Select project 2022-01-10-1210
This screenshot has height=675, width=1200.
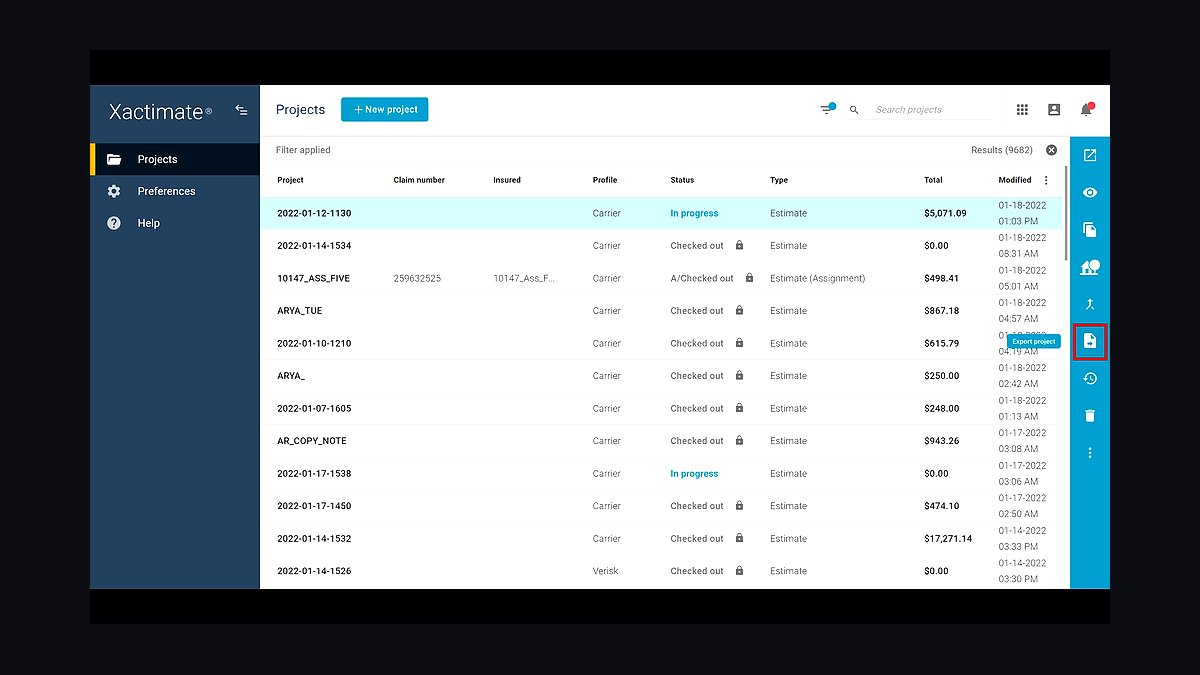(314, 343)
